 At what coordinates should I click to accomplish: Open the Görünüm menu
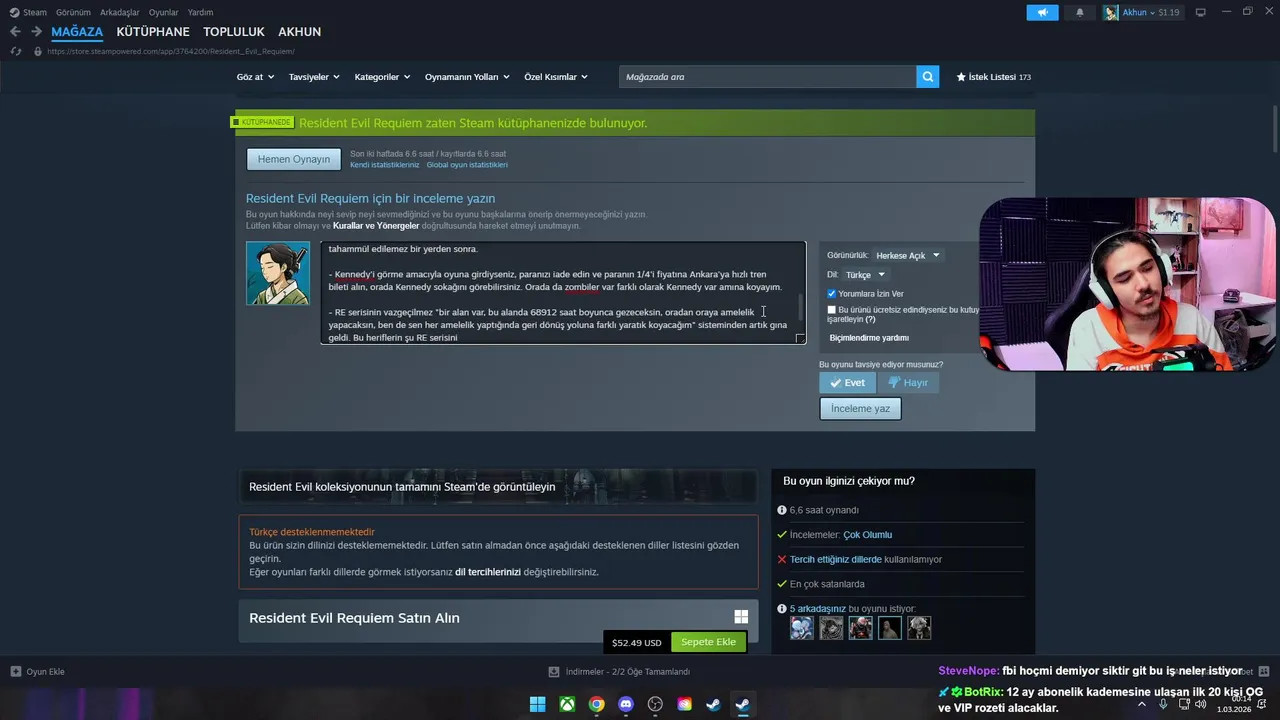click(73, 12)
